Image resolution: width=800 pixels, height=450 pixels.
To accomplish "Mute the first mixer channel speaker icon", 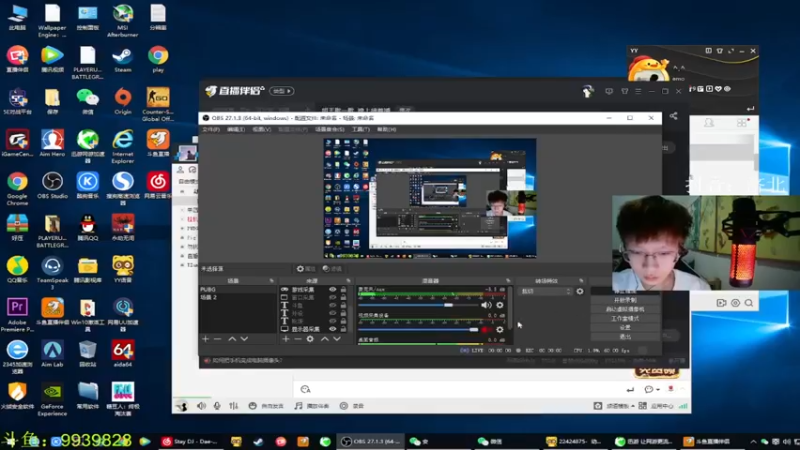I will tap(486, 305).
